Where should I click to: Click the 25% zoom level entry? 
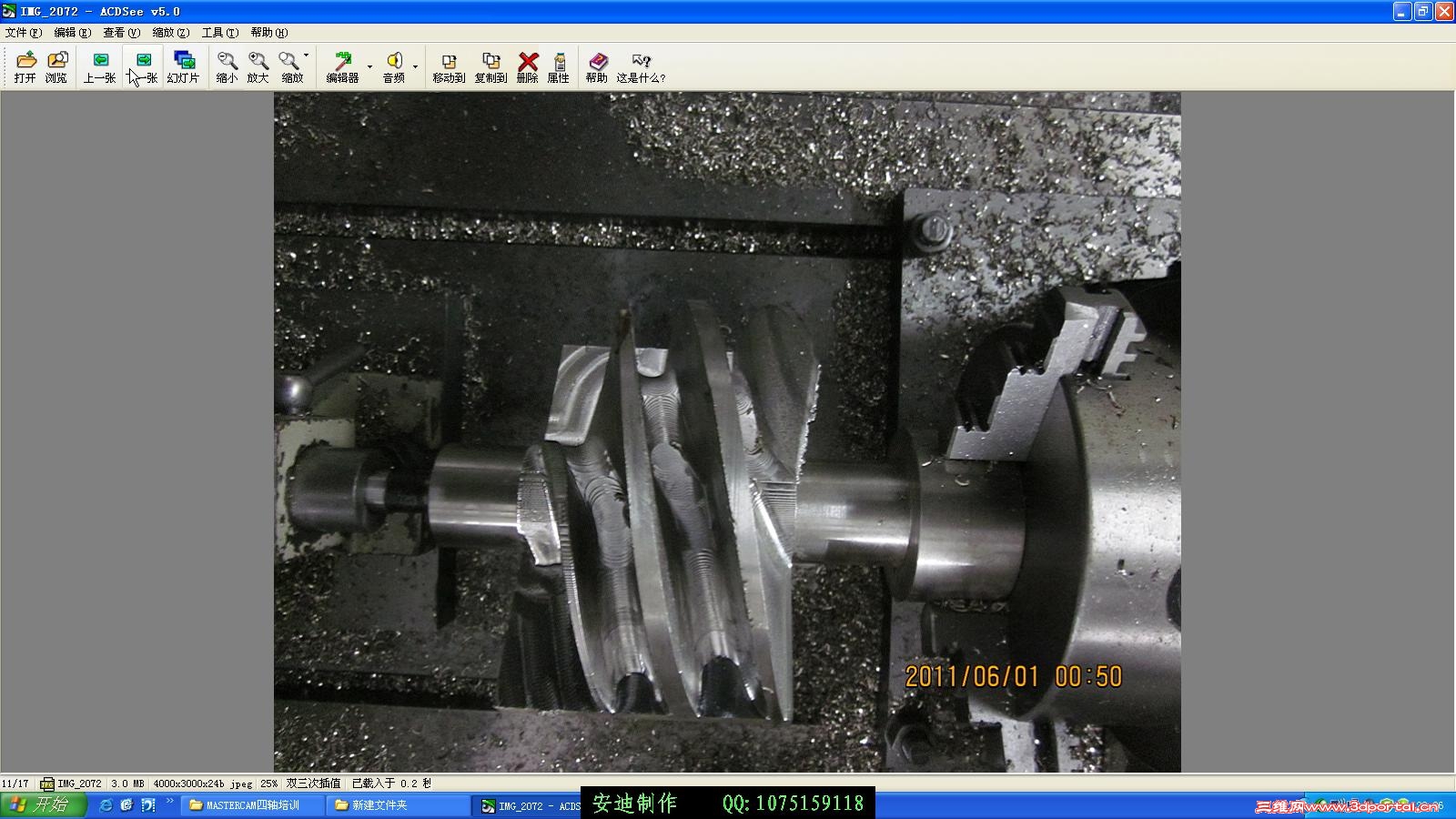tap(269, 784)
